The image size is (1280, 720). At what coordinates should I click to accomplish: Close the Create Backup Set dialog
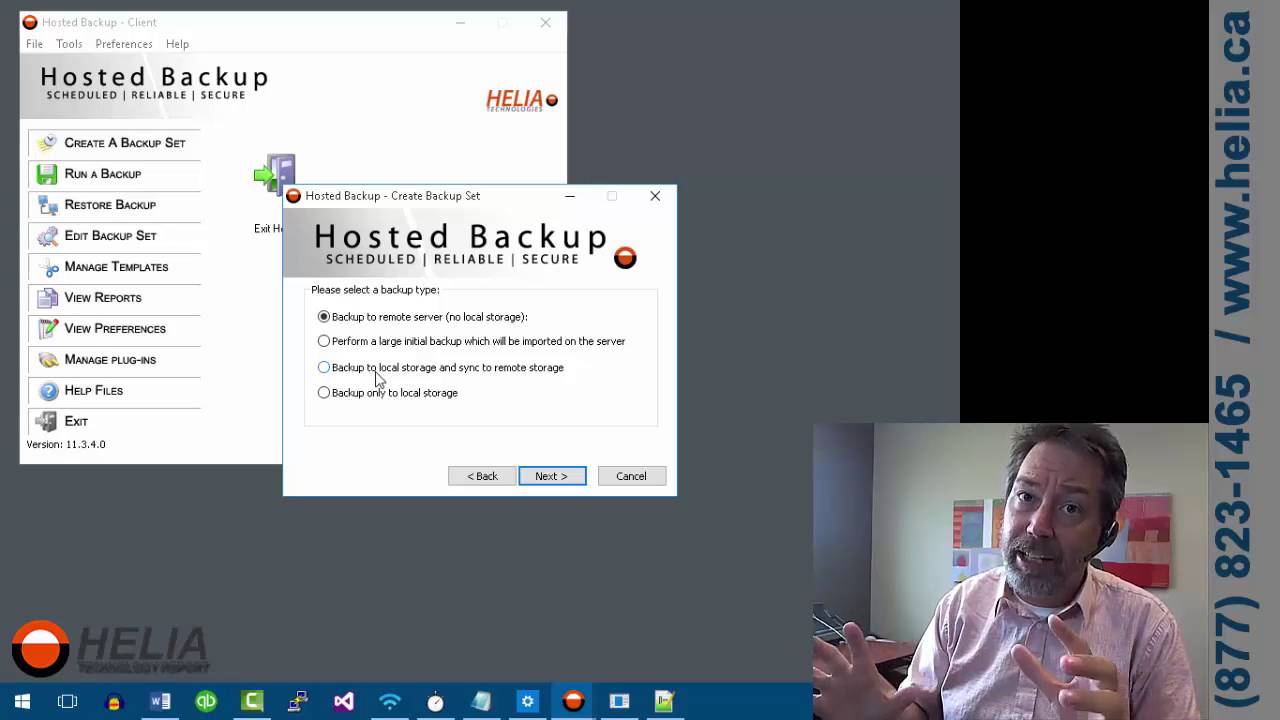pos(655,196)
